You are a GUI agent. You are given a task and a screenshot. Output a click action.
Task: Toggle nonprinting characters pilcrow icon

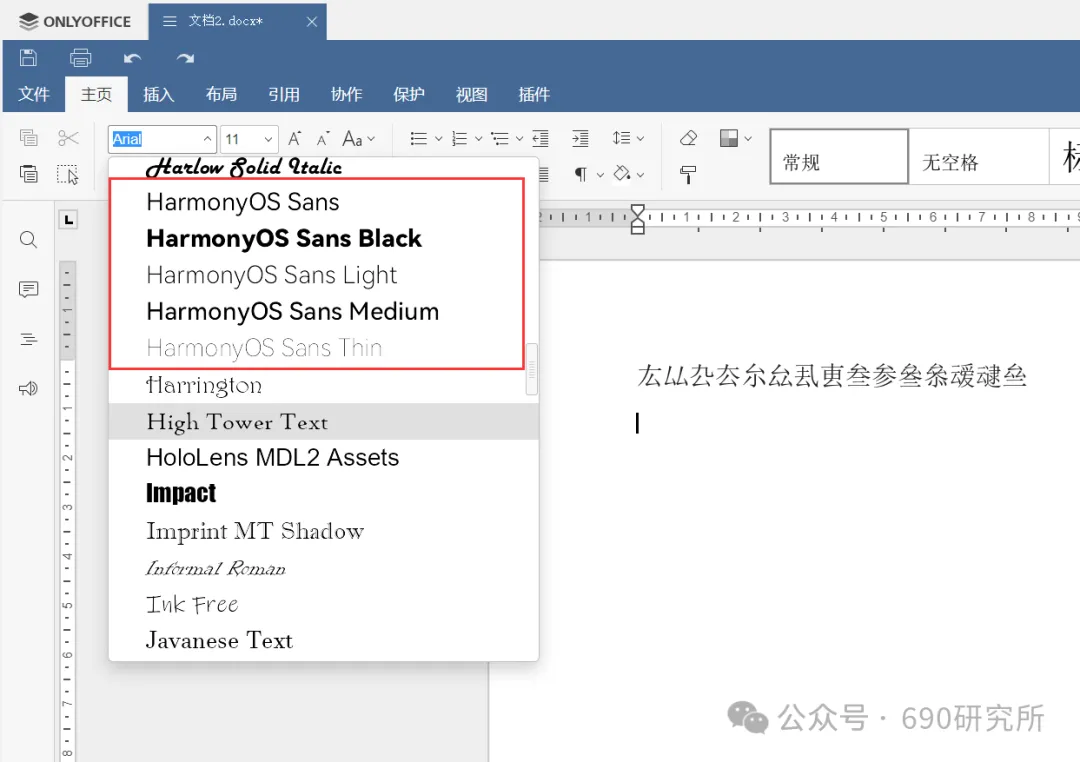pyautogui.click(x=581, y=174)
